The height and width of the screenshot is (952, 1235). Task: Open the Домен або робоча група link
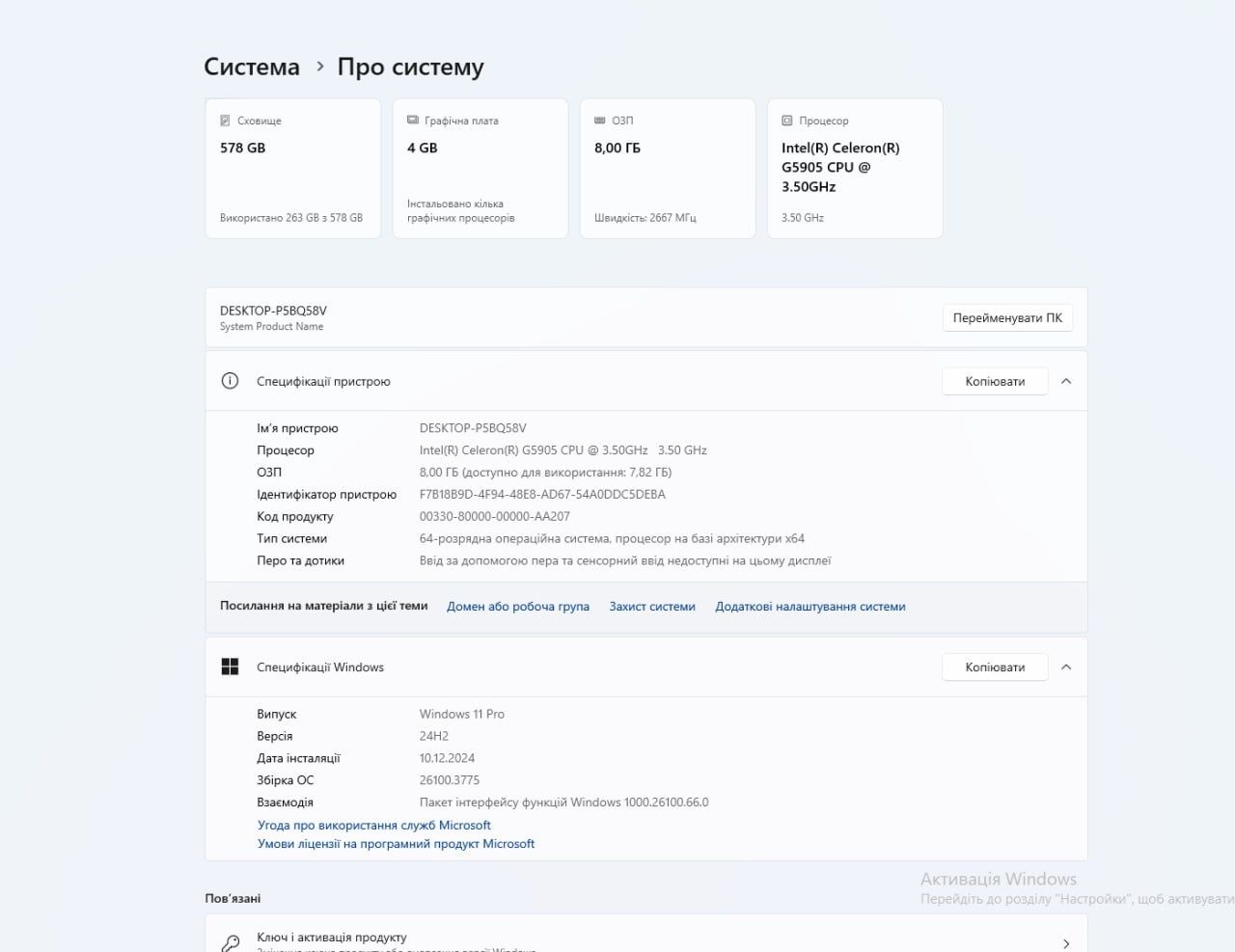pyautogui.click(x=518, y=607)
